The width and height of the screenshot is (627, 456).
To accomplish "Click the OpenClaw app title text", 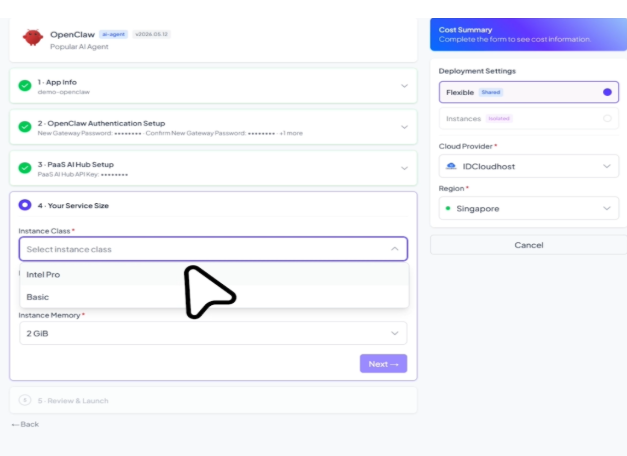I will tap(72, 34).
